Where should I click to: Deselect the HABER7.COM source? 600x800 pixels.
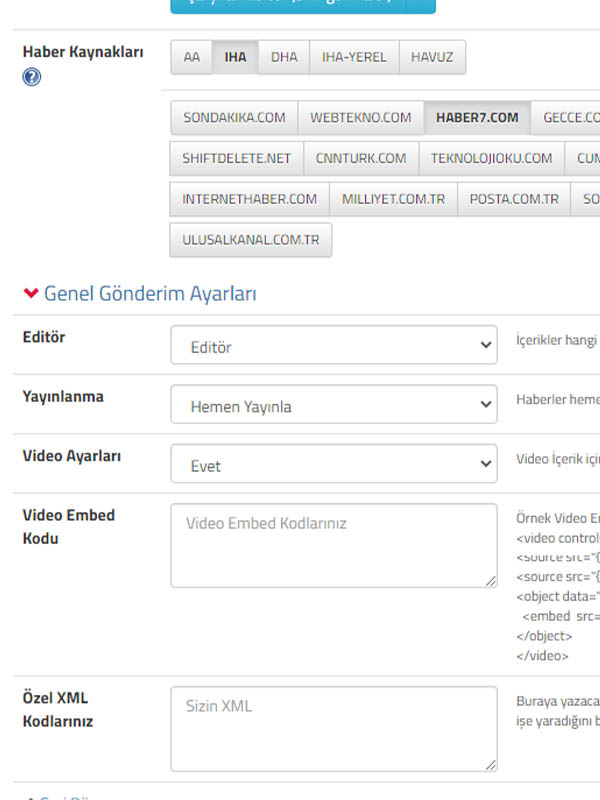[477, 117]
